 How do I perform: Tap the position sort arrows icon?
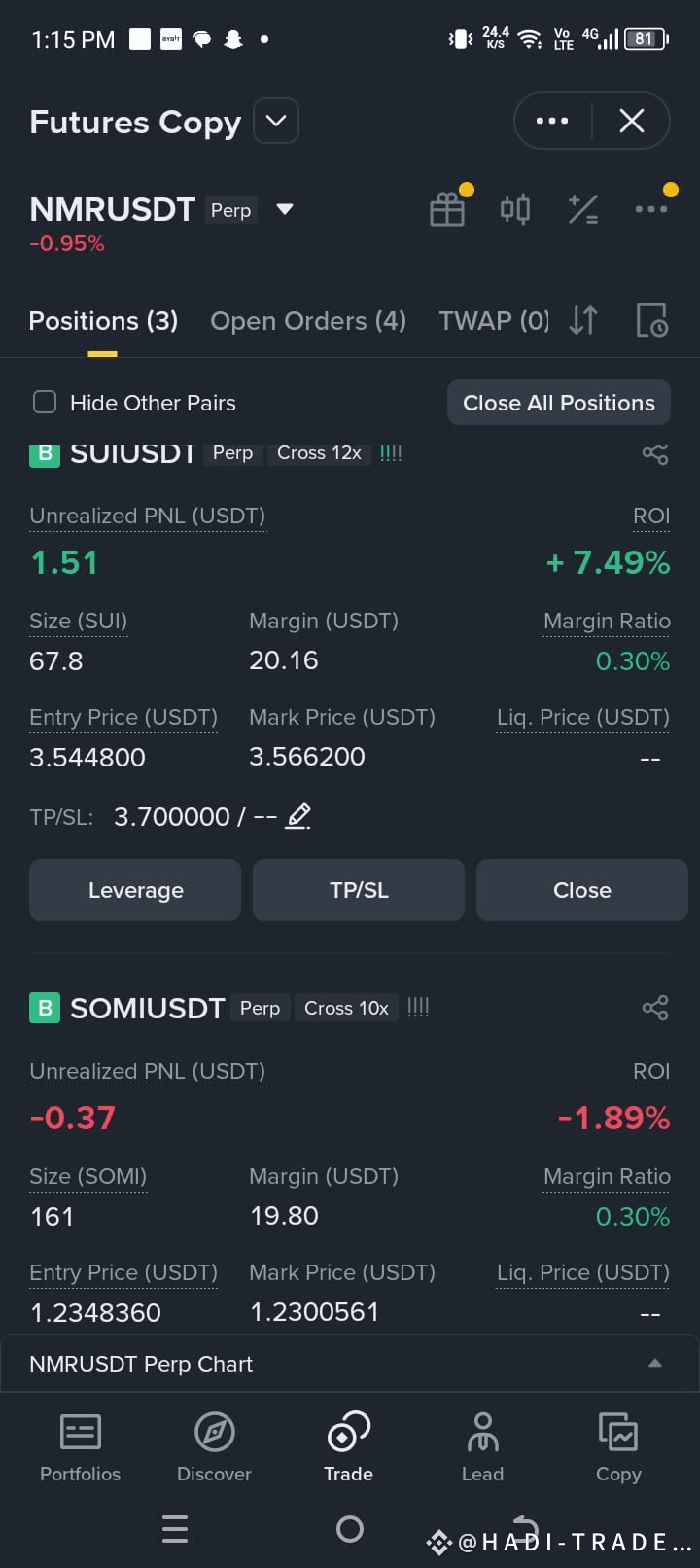[x=583, y=320]
